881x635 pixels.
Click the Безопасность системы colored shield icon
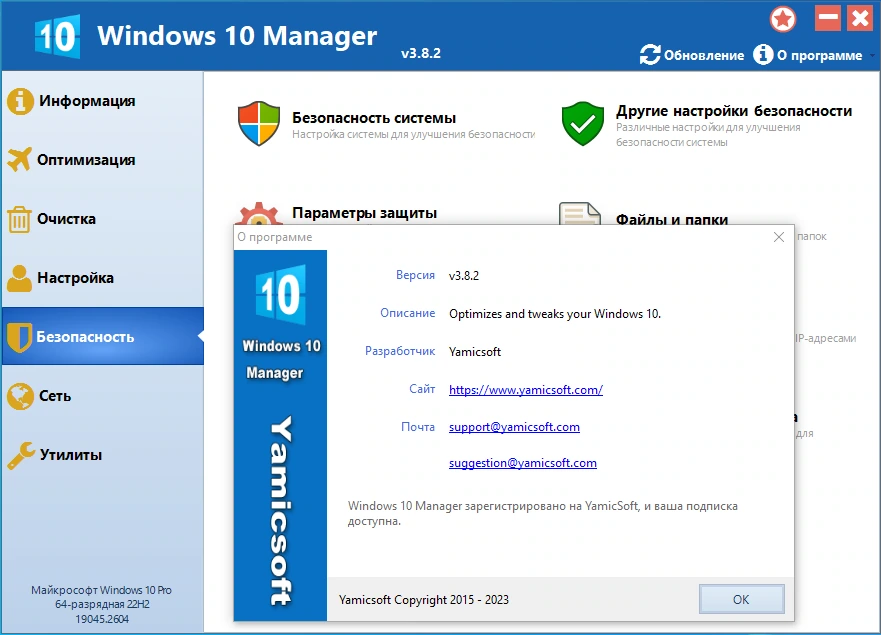tap(259, 123)
